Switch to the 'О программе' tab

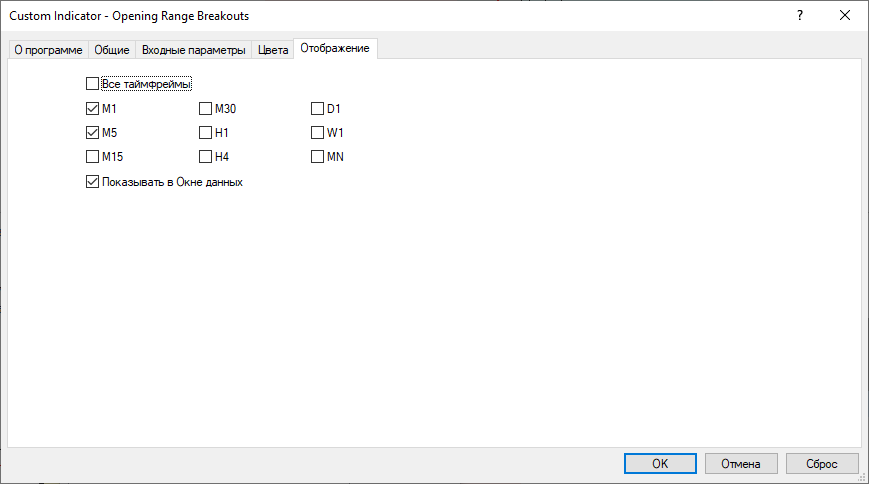click(48, 50)
